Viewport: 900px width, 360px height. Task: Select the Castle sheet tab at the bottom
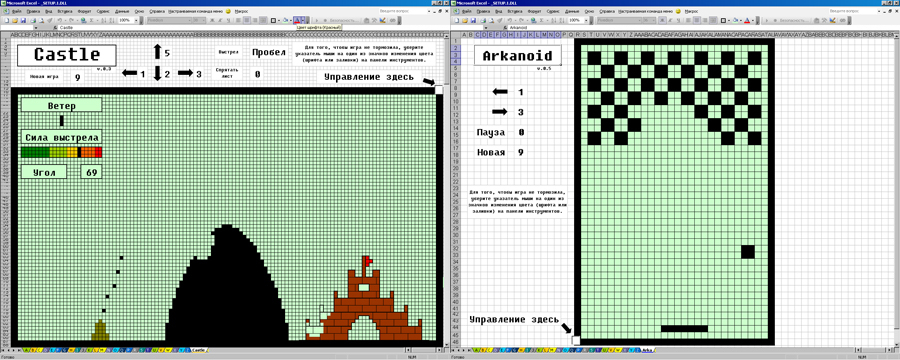[198, 350]
